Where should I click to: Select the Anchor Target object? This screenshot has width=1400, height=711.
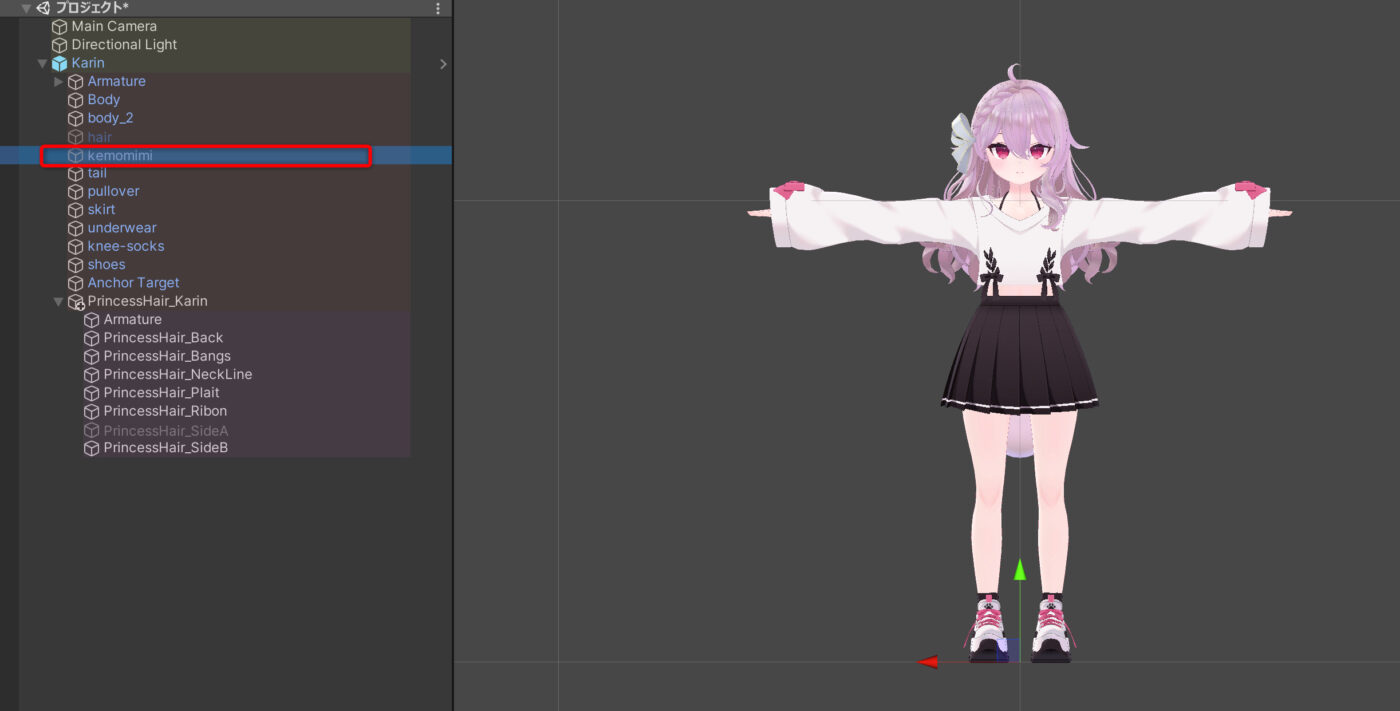pyautogui.click(x=134, y=283)
